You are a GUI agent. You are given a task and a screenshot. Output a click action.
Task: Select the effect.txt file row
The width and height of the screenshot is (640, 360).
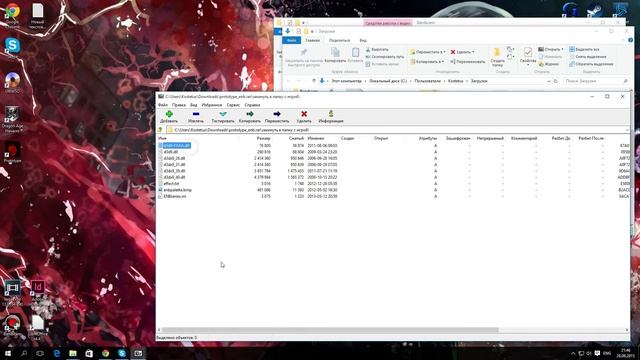171,184
